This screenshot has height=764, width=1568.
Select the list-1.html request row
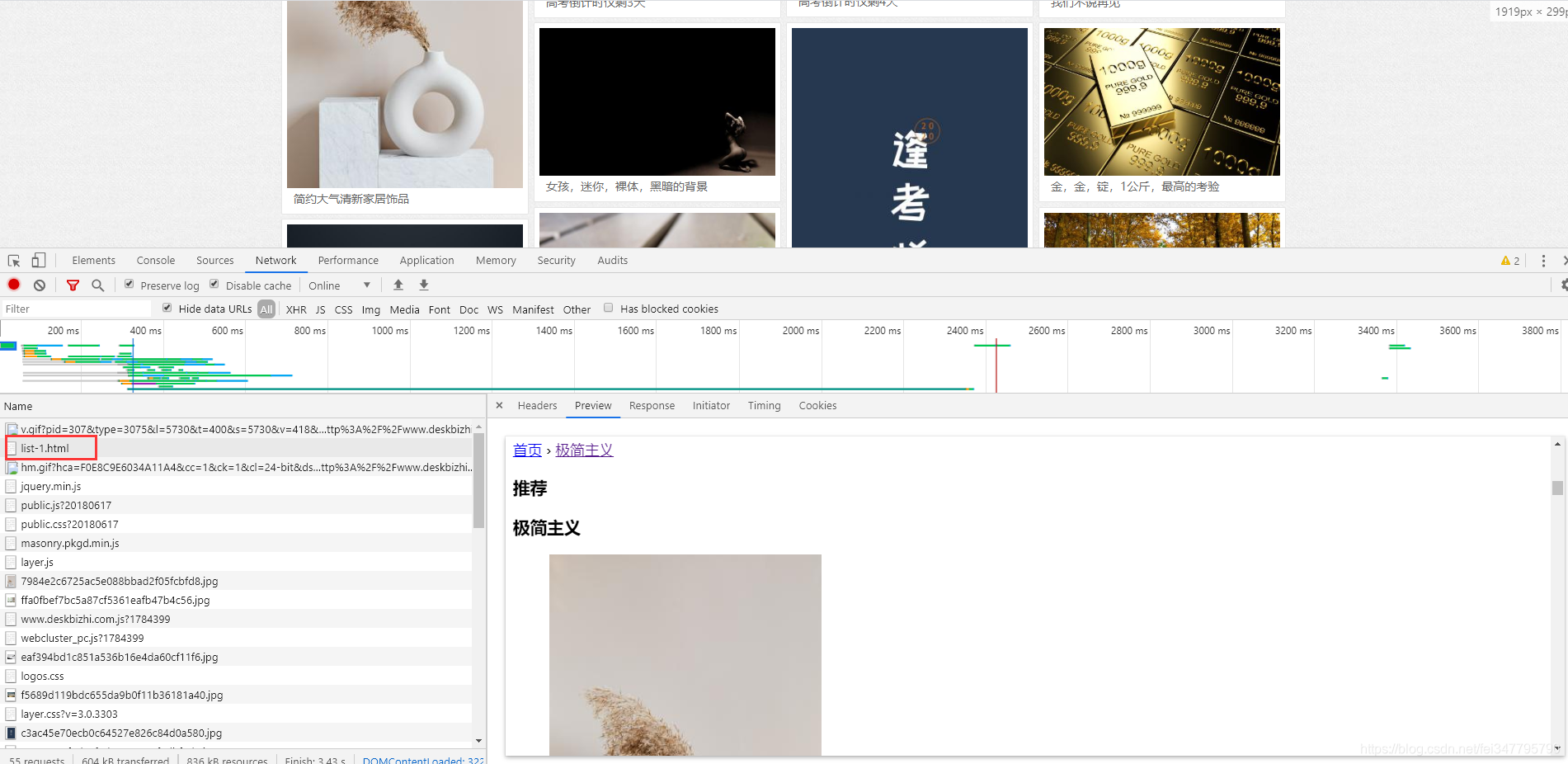(x=51, y=448)
